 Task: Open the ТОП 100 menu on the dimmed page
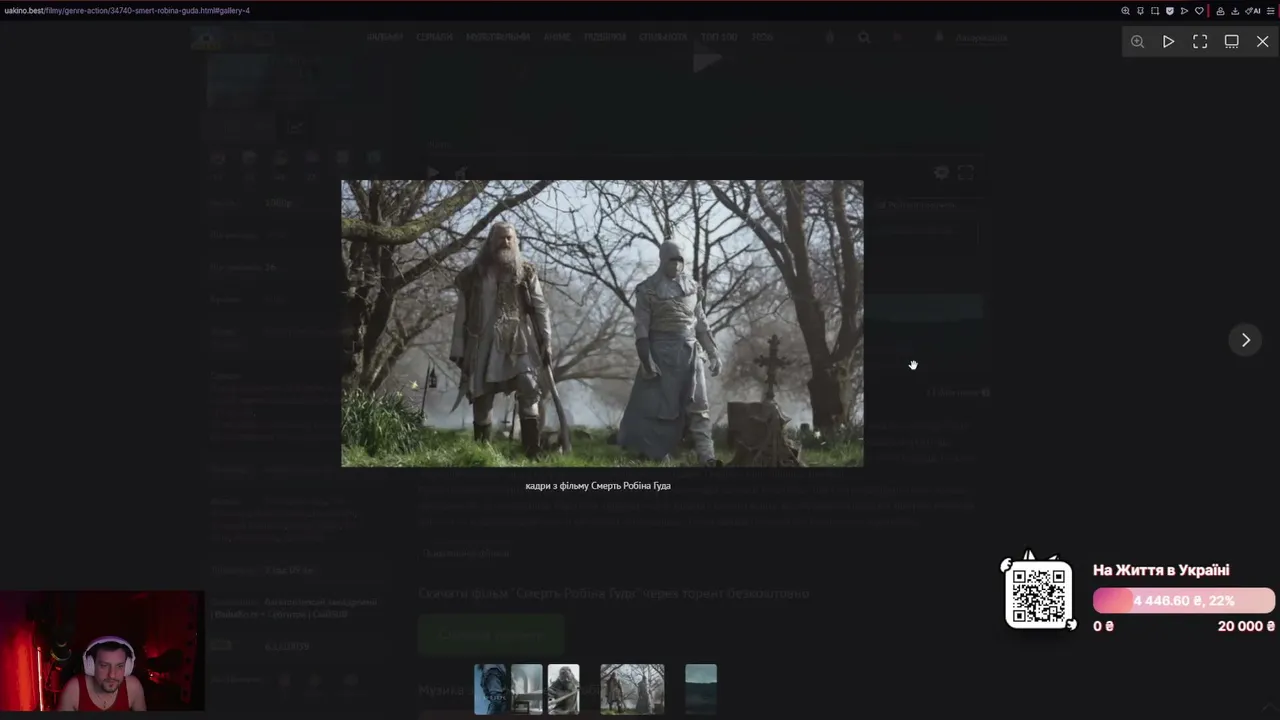[718, 37]
